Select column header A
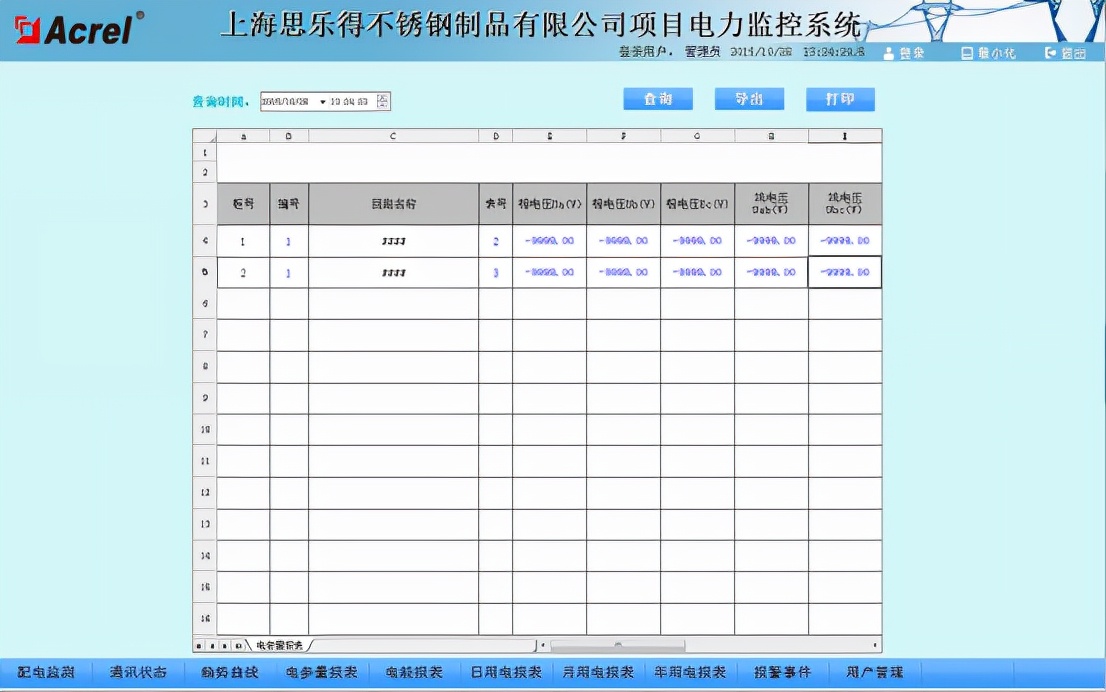 coord(243,136)
